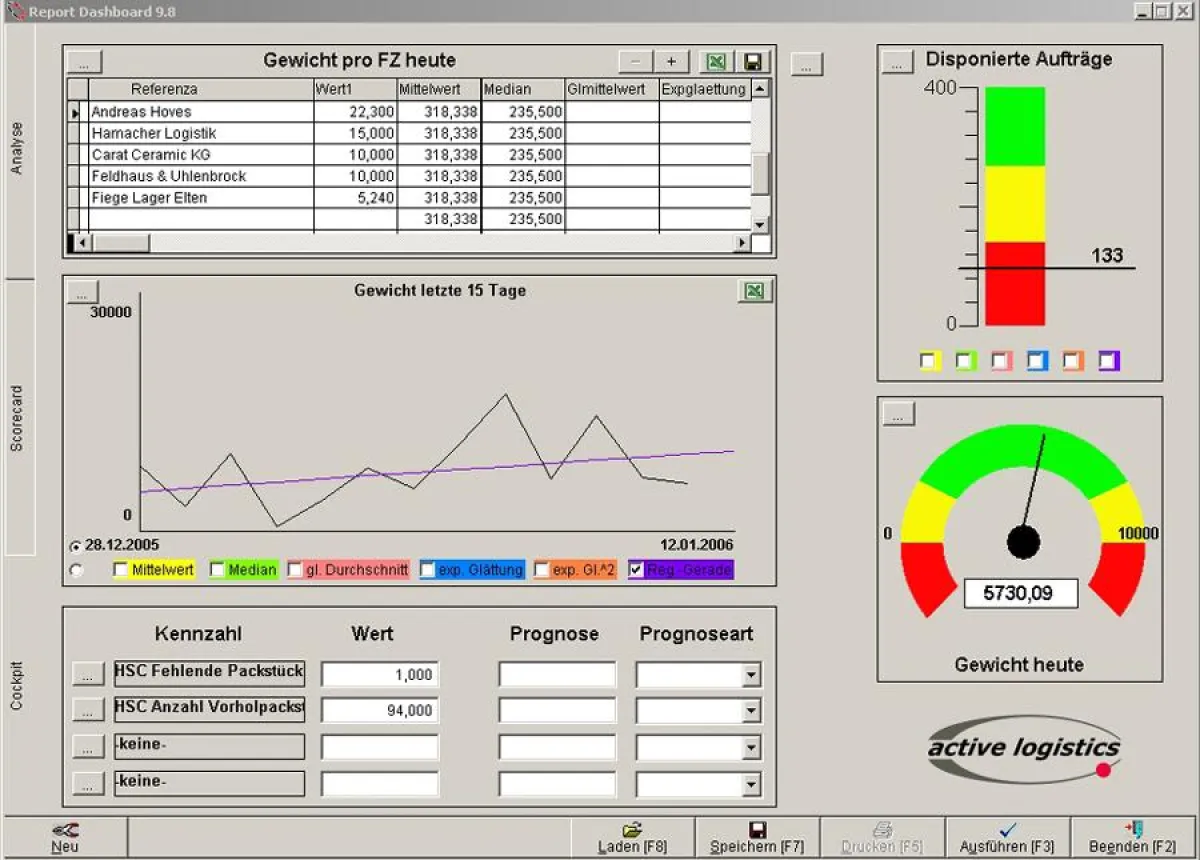The height and width of the screenshot is (860, 1200).
Task: Click the Wert field showing 94,000
Action: pyautogui.click(x=380, y=711)
